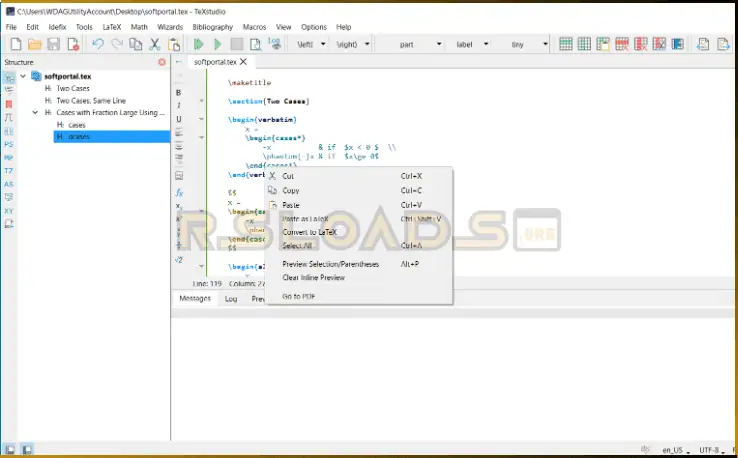Select the Two Cases heading in Structure
Screen dimensions: 738x458
click(x=72, y=88)
